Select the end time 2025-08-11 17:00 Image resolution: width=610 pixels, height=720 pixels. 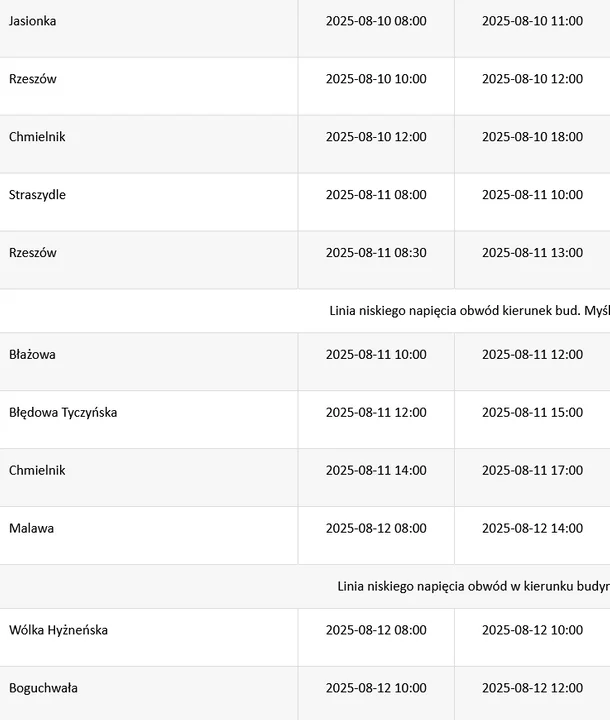coord(532,470)
